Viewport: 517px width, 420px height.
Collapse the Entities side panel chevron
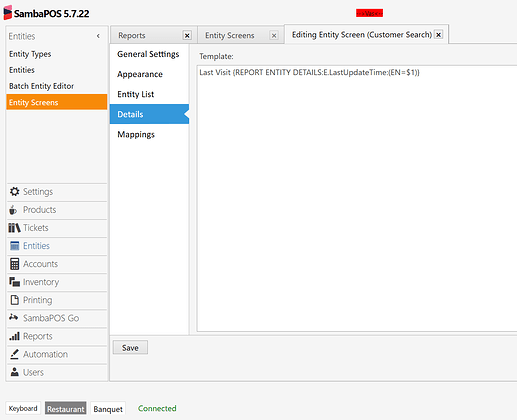tap(98, 36)
